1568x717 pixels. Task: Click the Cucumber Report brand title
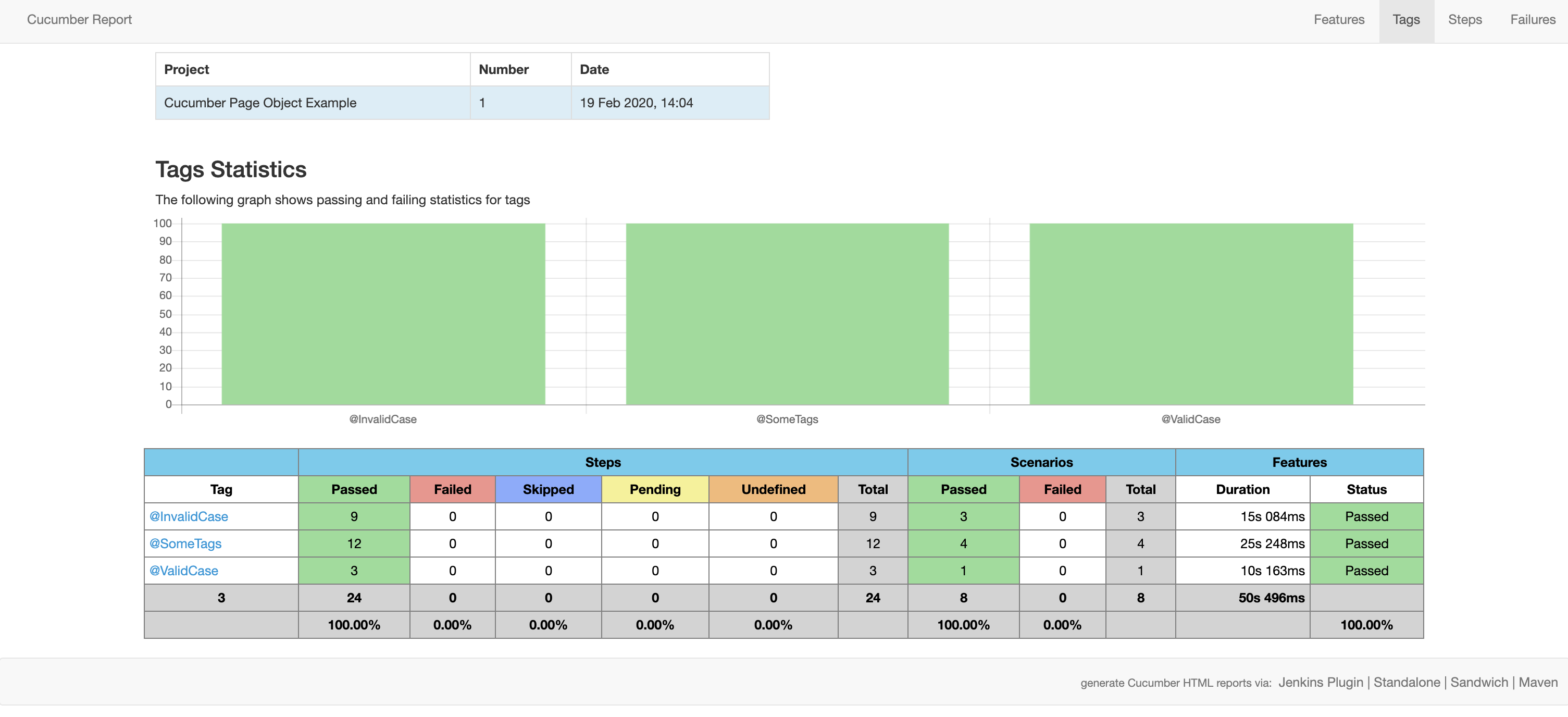pyautogui.click(x=79, y=19)
